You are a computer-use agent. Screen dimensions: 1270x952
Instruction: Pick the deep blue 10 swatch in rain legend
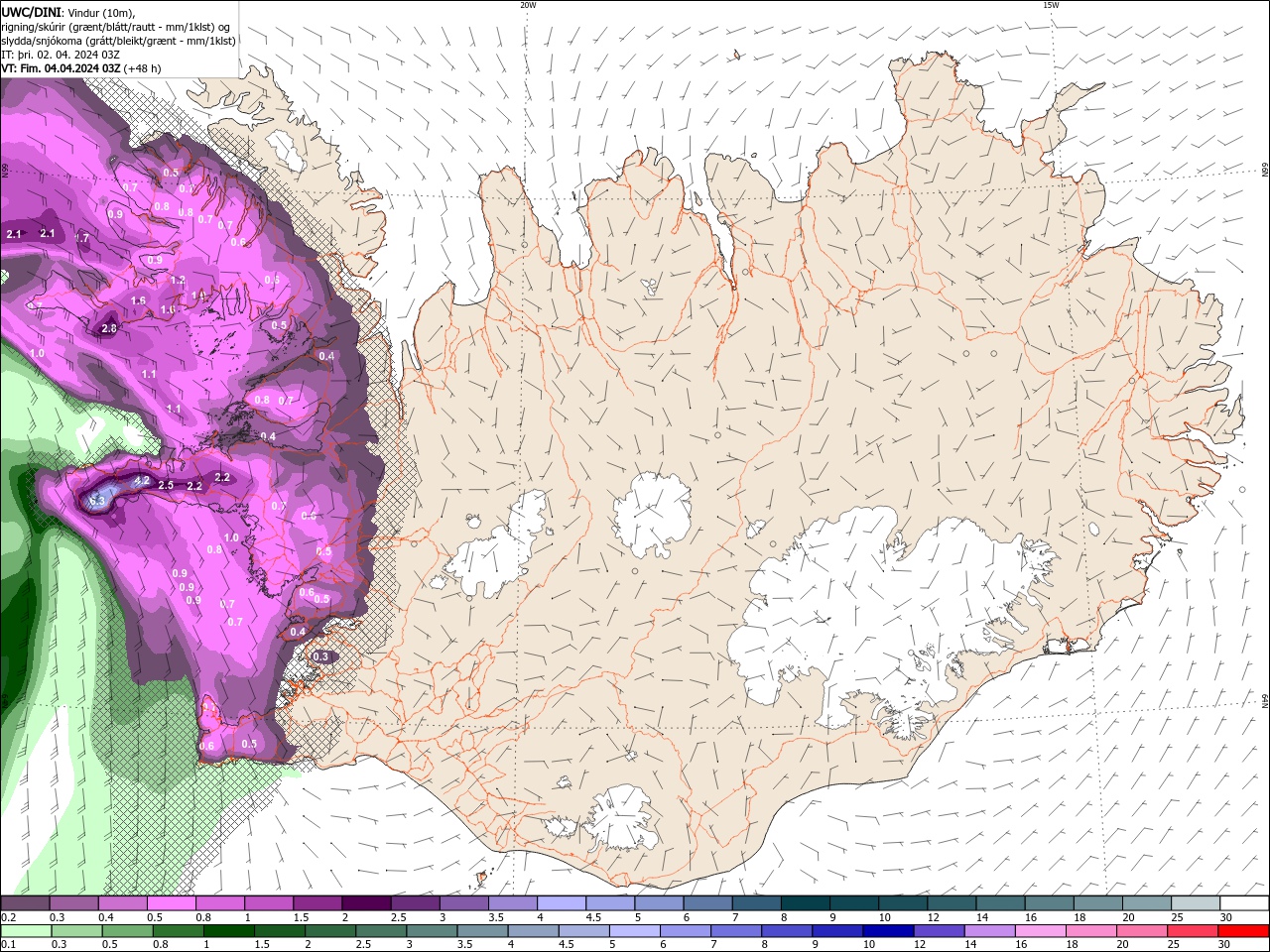tap(889, 931)
